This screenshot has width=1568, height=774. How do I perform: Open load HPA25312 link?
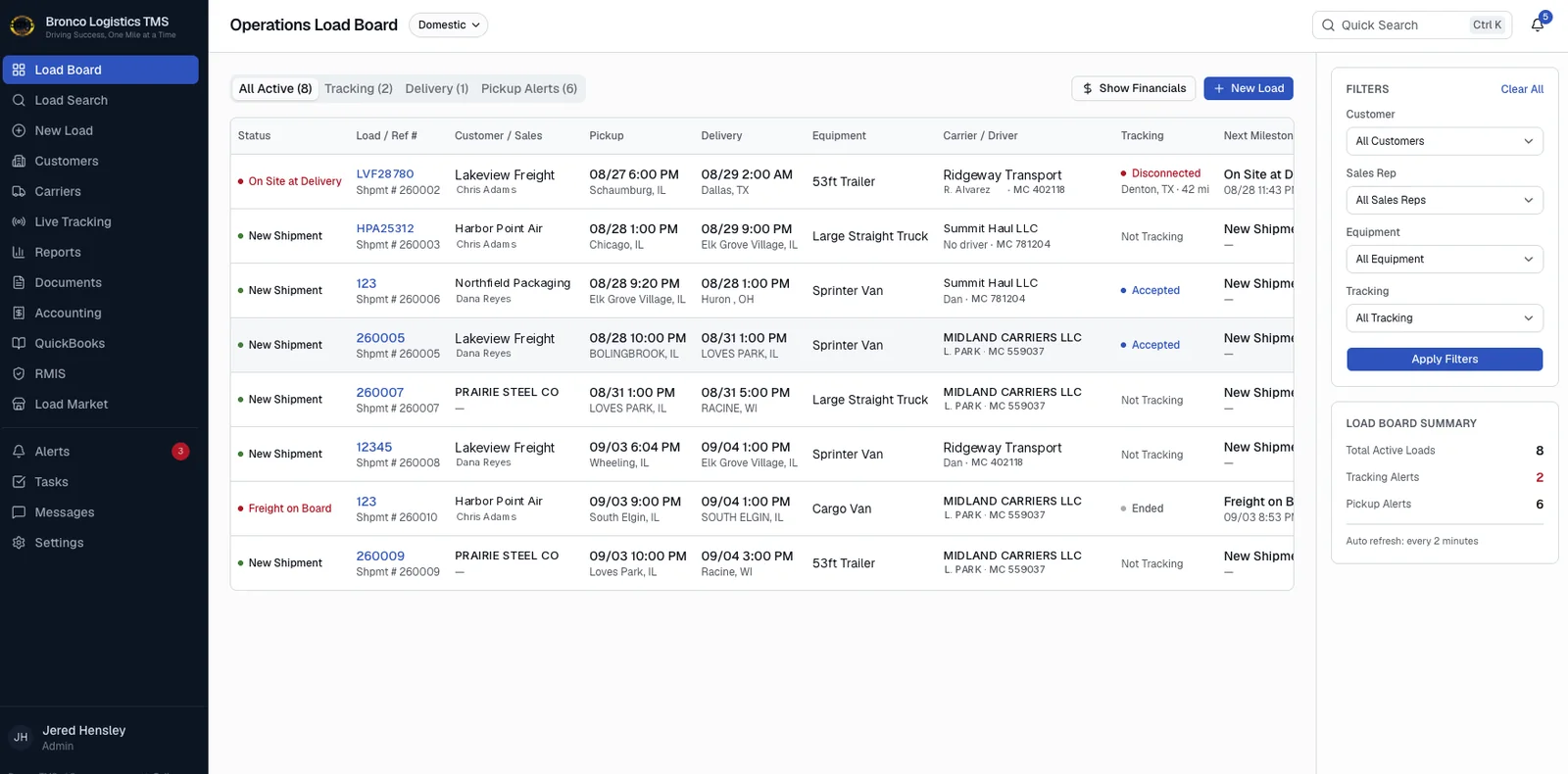[385, 228]
